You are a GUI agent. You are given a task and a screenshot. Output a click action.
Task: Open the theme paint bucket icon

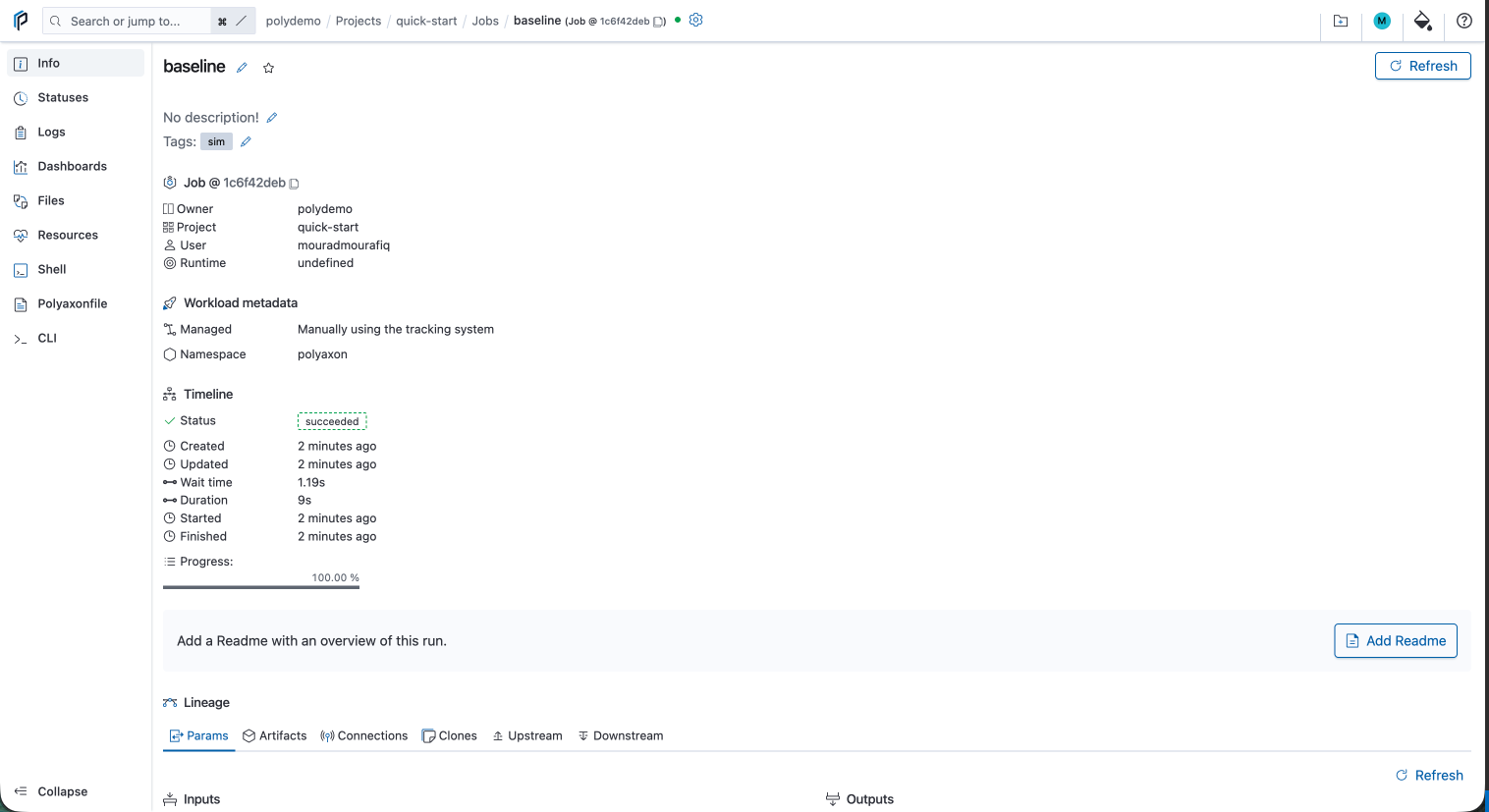(1422, 21)
